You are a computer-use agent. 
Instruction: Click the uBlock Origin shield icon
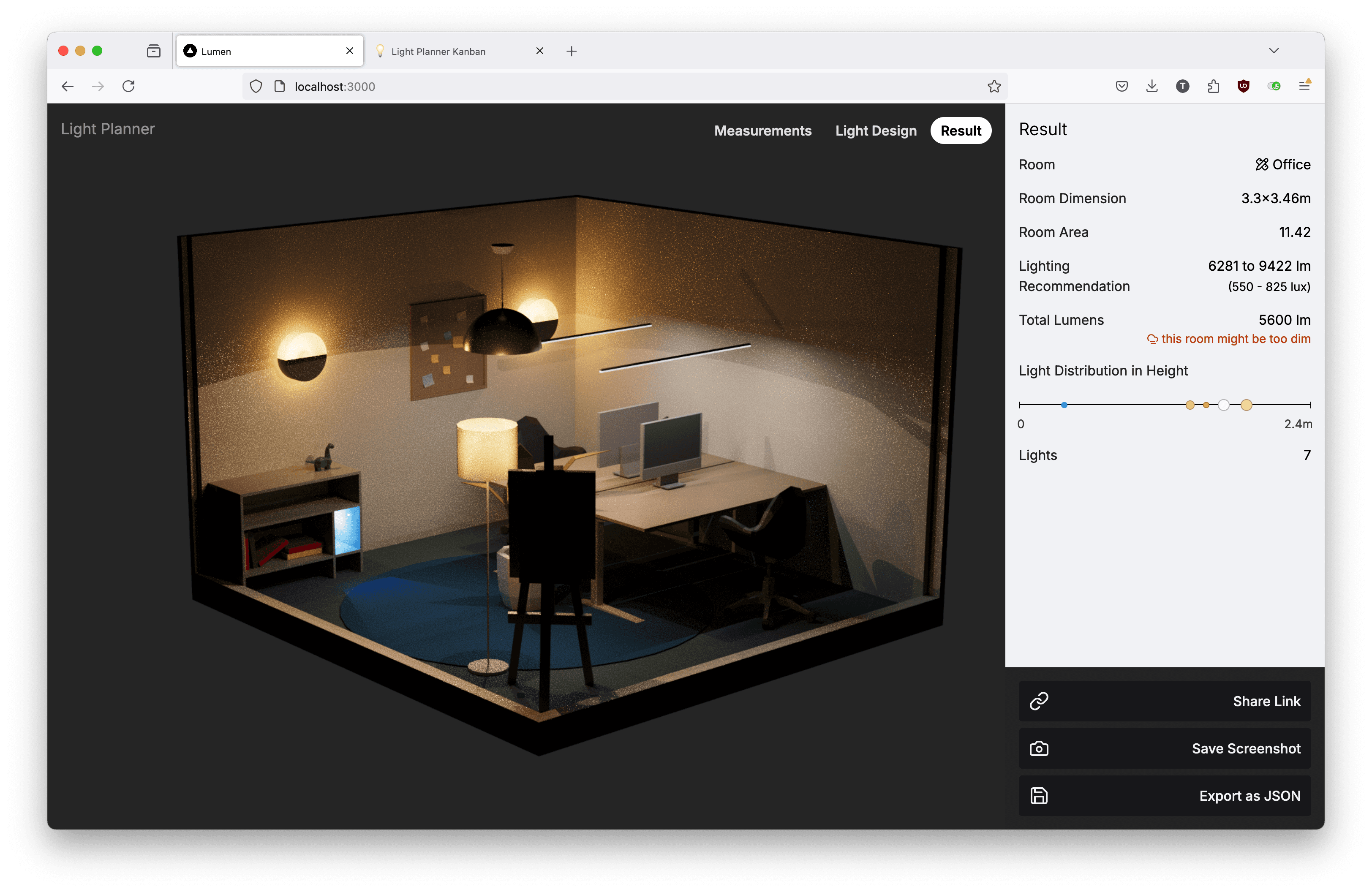click(x=1244, y=87)
